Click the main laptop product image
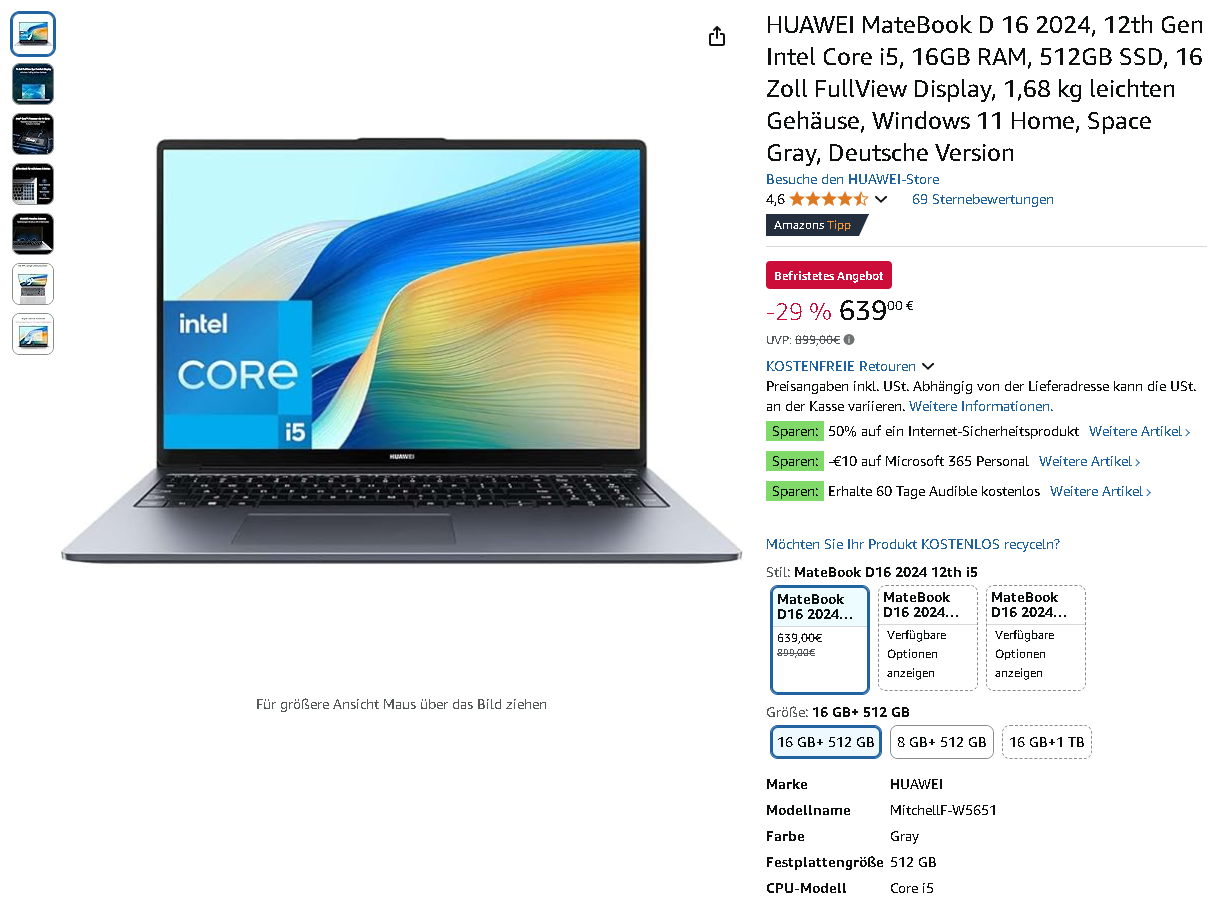The image size is (1213, 899). tap(401, 350)
